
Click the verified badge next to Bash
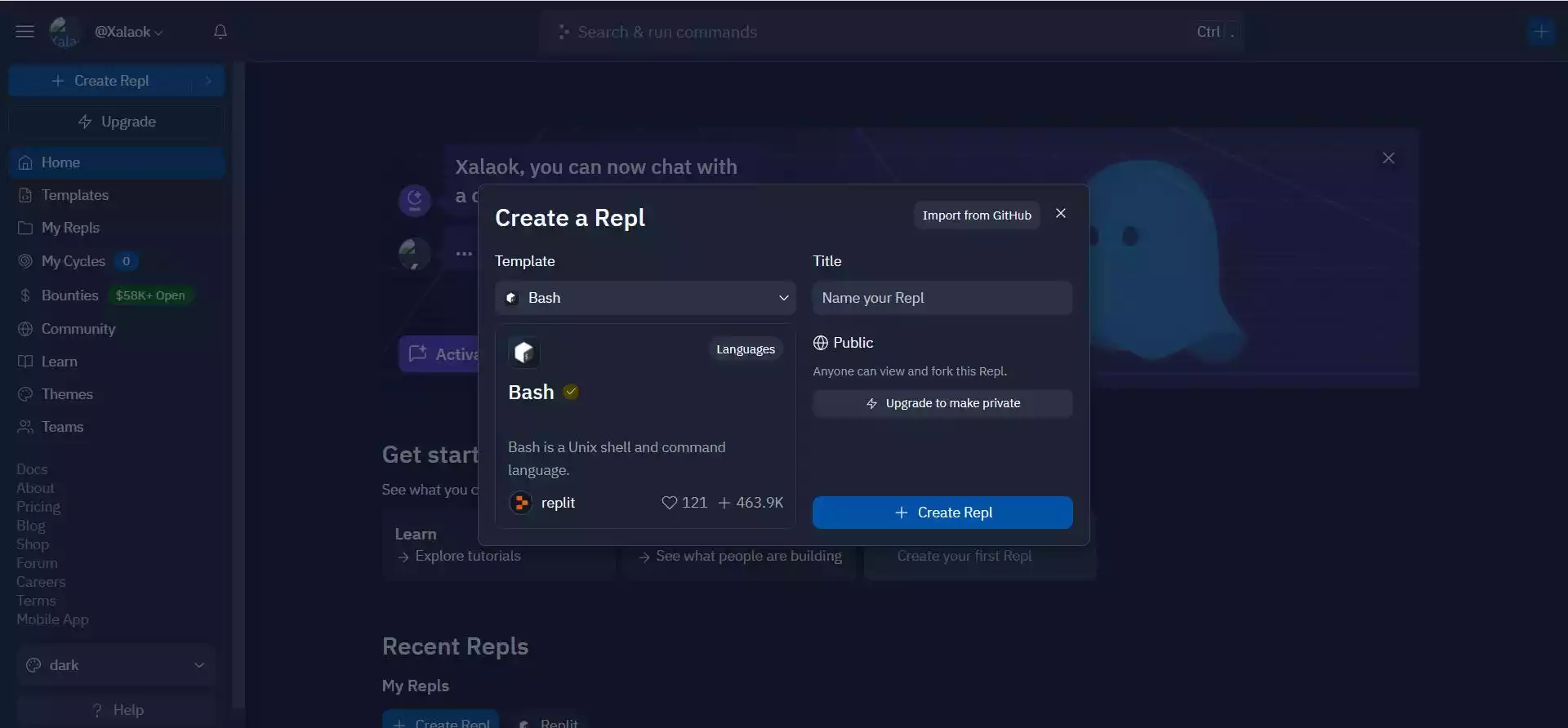pos(571,393)
